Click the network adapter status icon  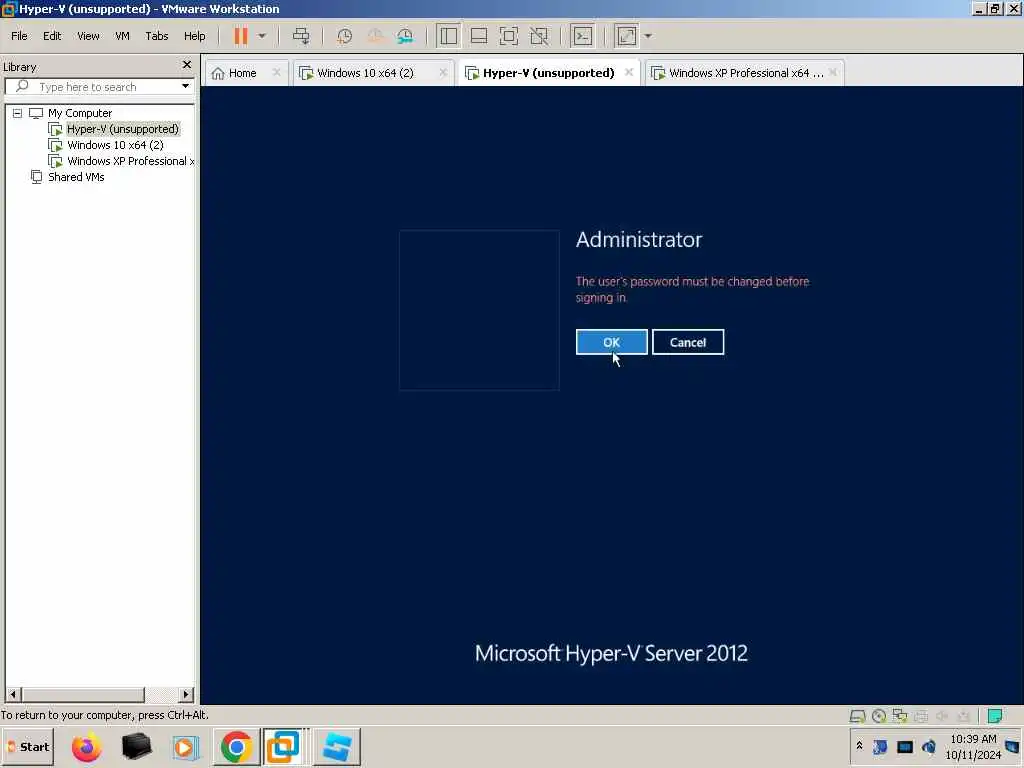pos(900,716)
